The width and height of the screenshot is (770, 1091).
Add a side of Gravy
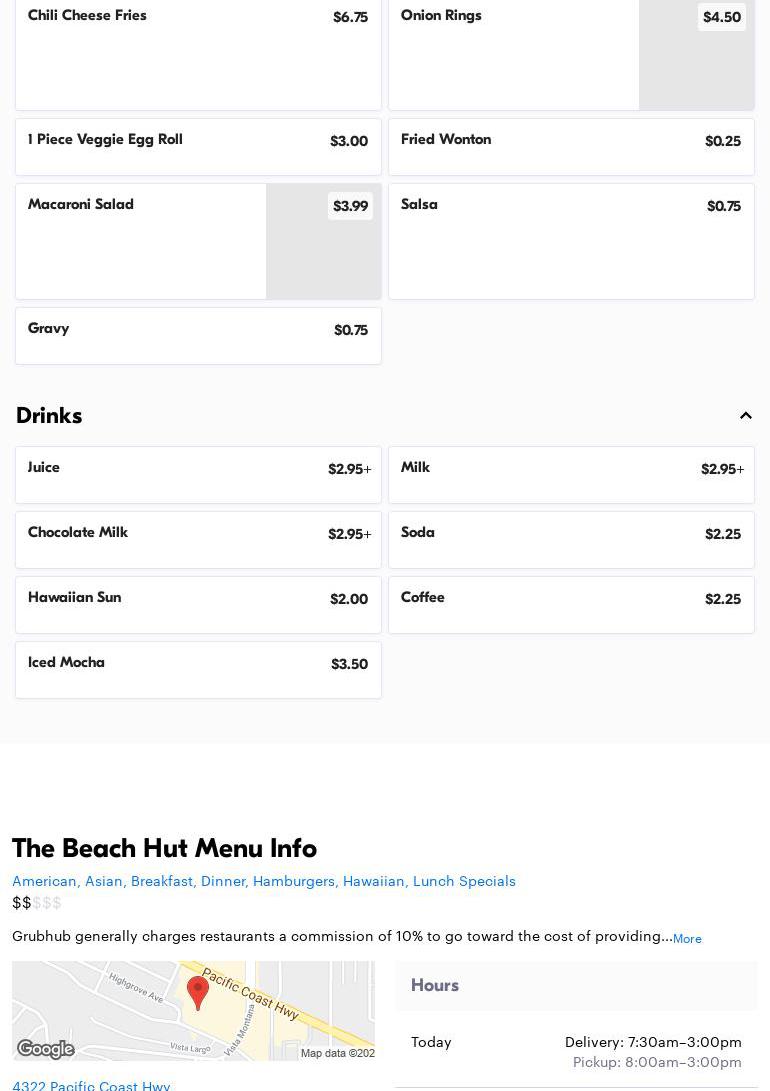198,336
